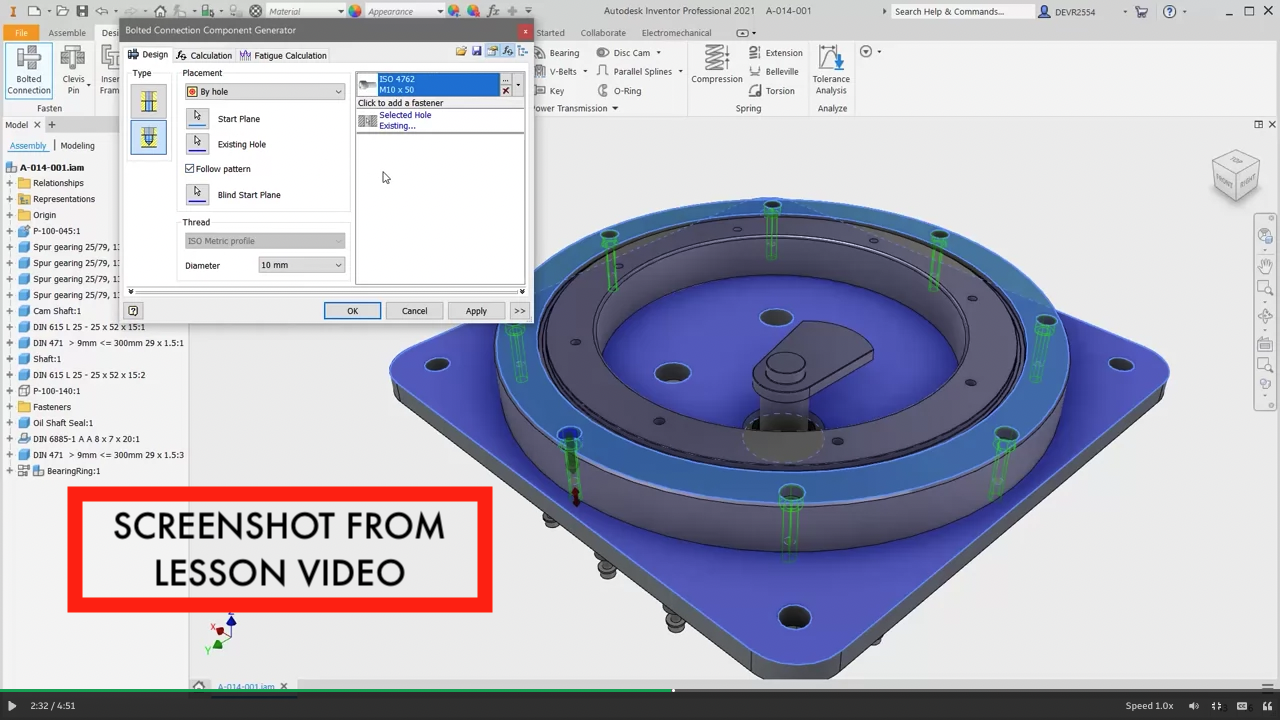
Task: Delete the ISO 4762 fastener with red X
Action: [506, 91]
